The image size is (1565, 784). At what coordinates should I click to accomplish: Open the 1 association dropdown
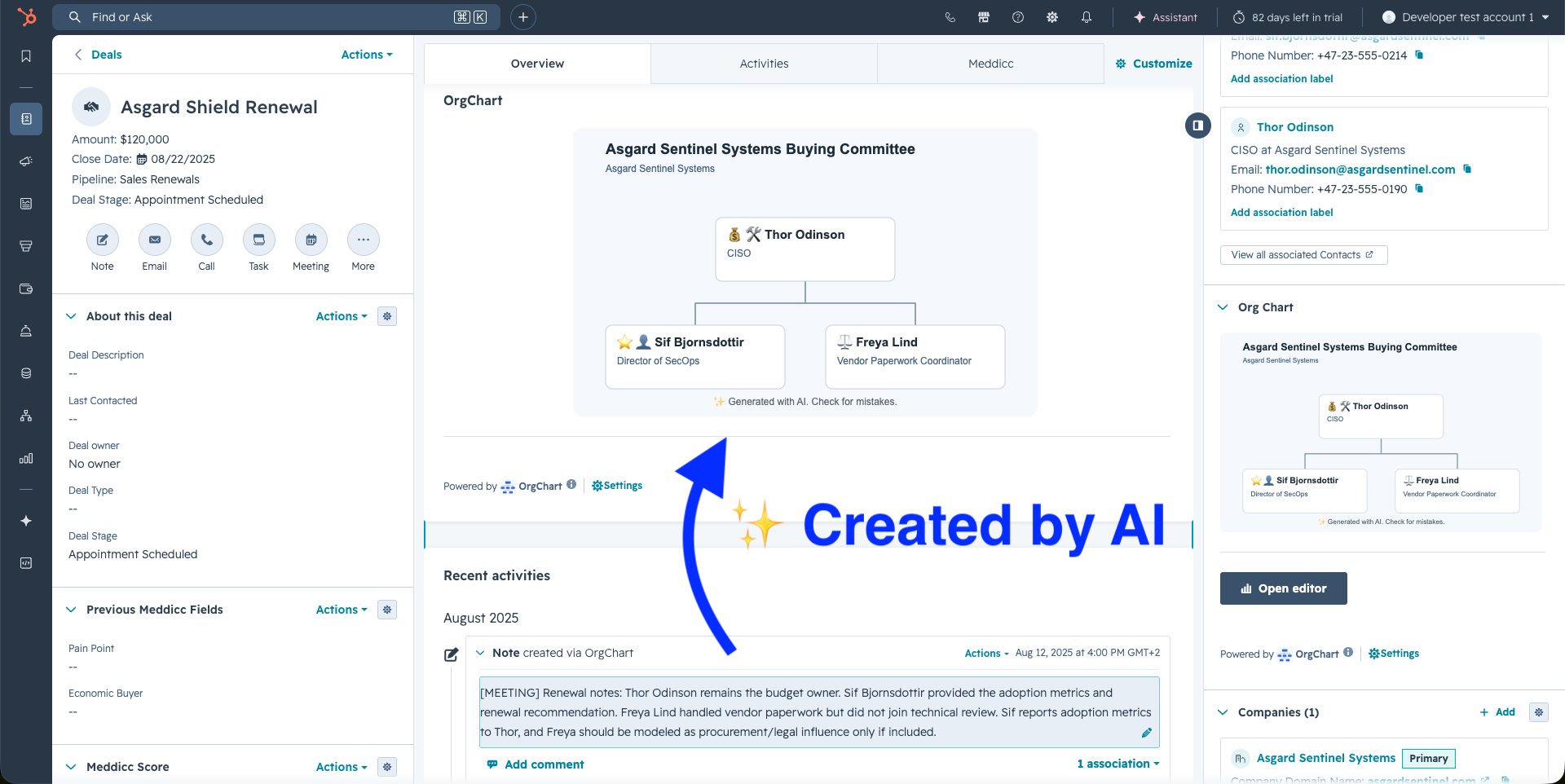pos(1118,764)
